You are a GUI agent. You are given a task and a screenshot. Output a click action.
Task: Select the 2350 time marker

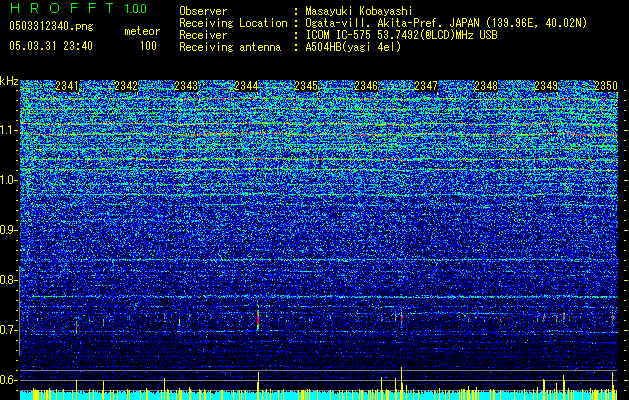[x=606, y=87]
